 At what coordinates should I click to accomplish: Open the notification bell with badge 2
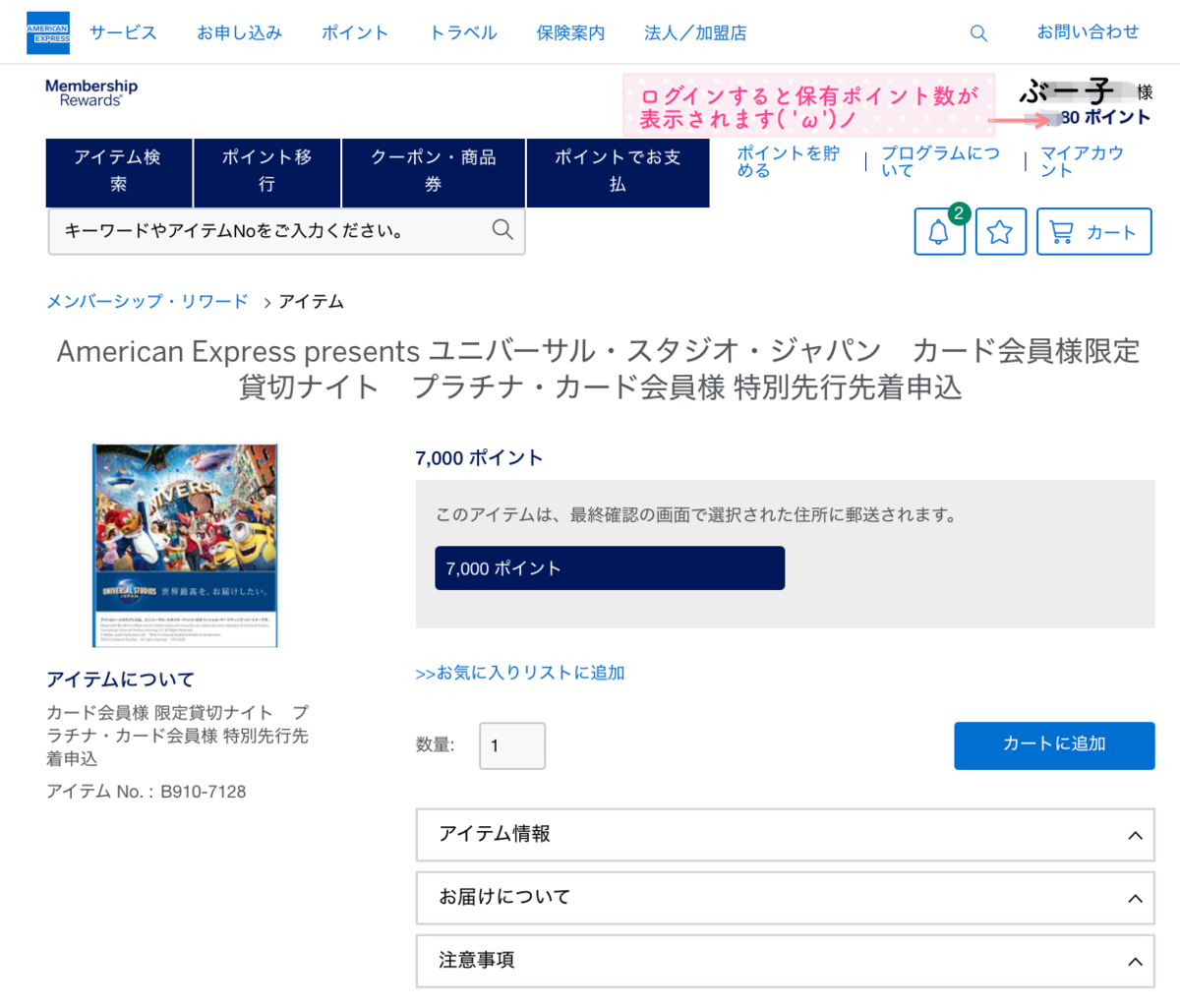point(939,232)
